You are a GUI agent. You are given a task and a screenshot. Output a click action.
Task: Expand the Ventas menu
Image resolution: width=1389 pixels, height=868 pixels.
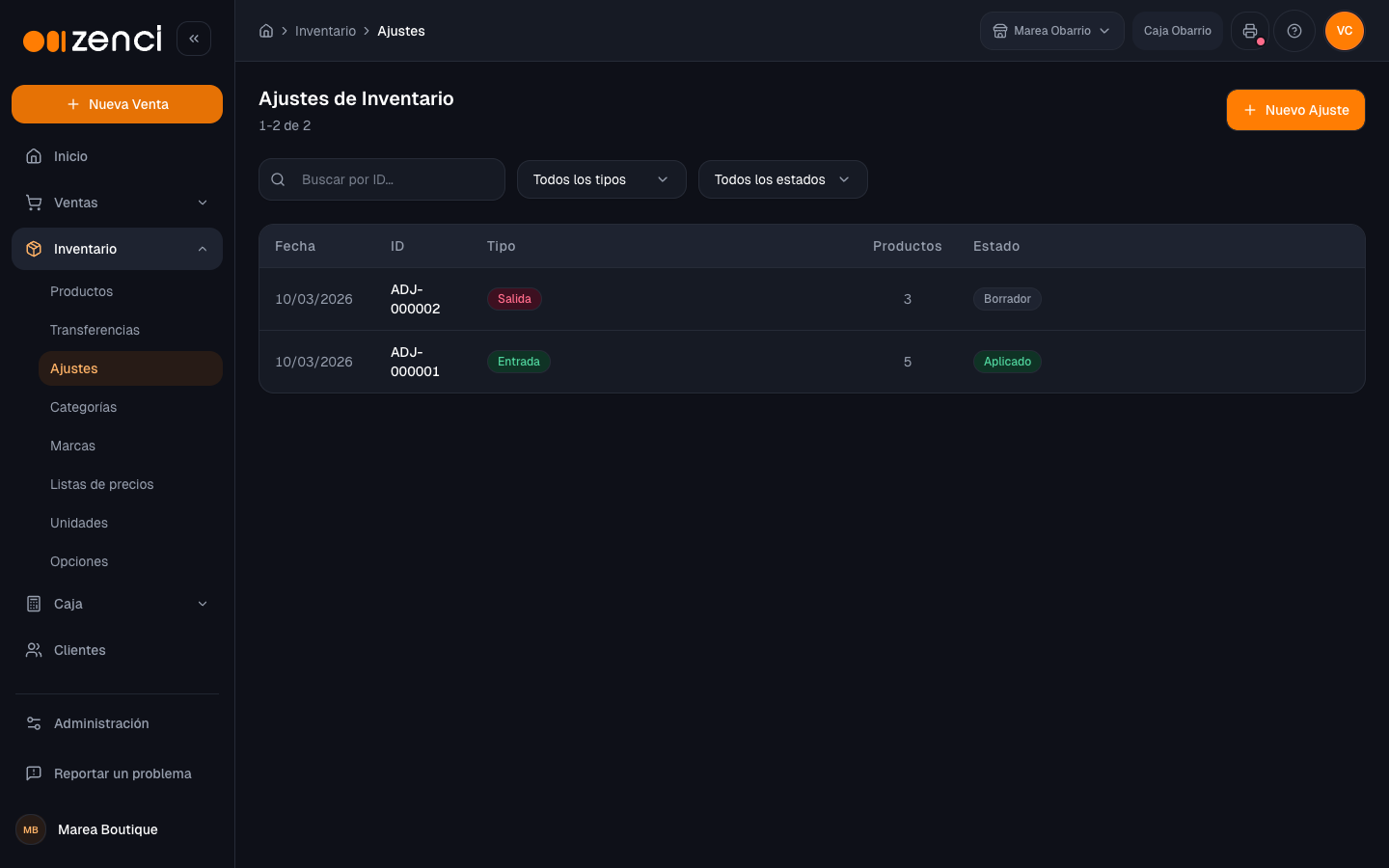pos(117,203)
